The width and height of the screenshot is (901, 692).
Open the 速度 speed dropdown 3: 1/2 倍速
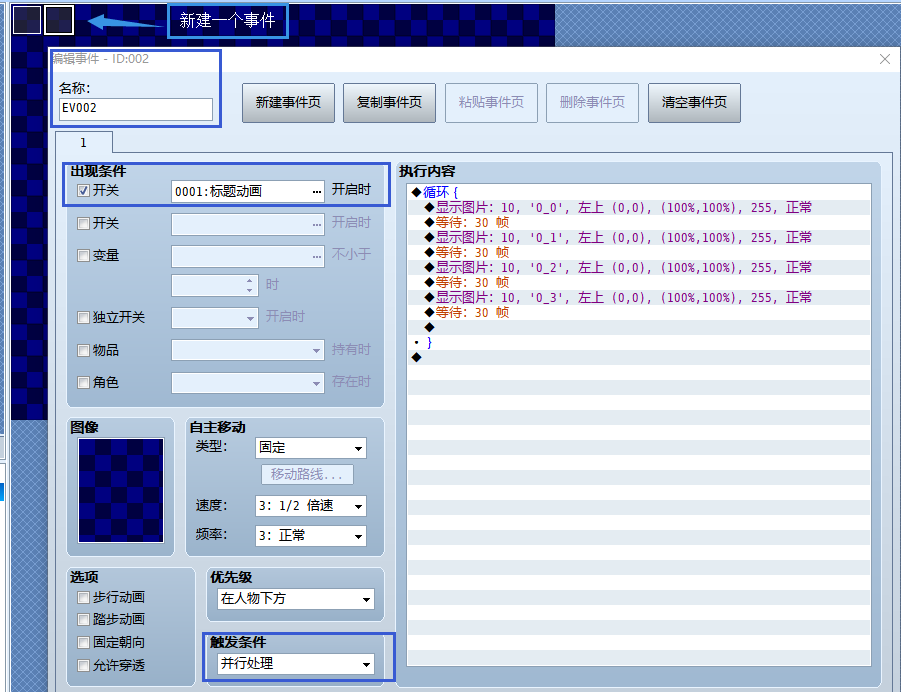pos(311,506)
